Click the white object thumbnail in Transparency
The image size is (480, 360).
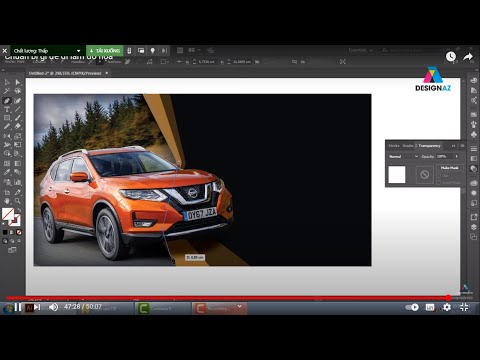[397, 174]
